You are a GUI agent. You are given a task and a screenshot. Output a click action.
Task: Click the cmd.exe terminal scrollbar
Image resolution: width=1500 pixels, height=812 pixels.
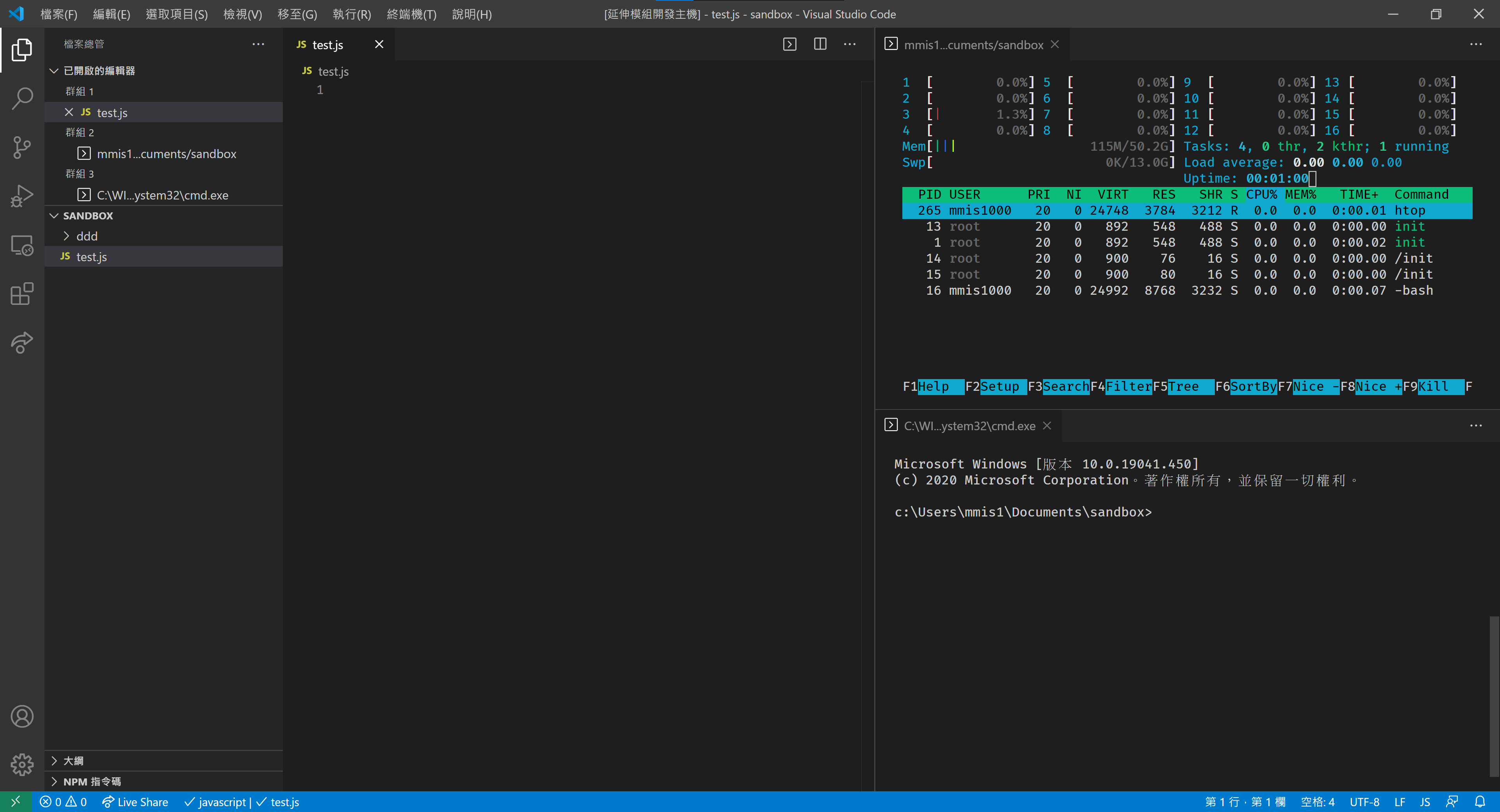coord(1494,696)
